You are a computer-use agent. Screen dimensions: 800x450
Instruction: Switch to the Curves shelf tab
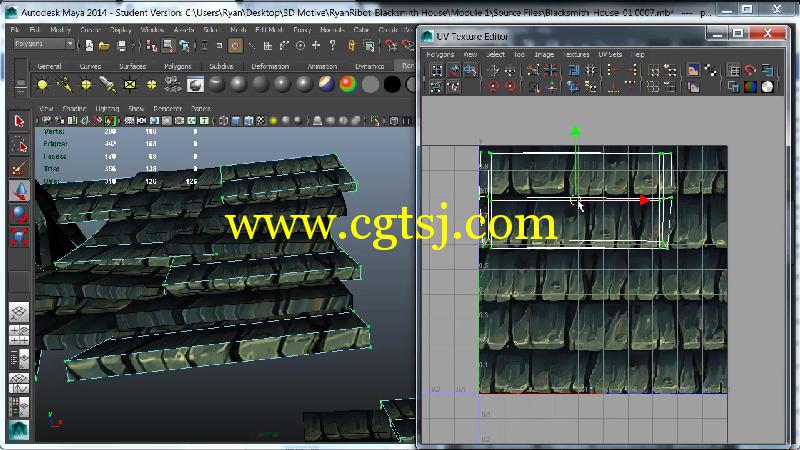coord(90,66)
